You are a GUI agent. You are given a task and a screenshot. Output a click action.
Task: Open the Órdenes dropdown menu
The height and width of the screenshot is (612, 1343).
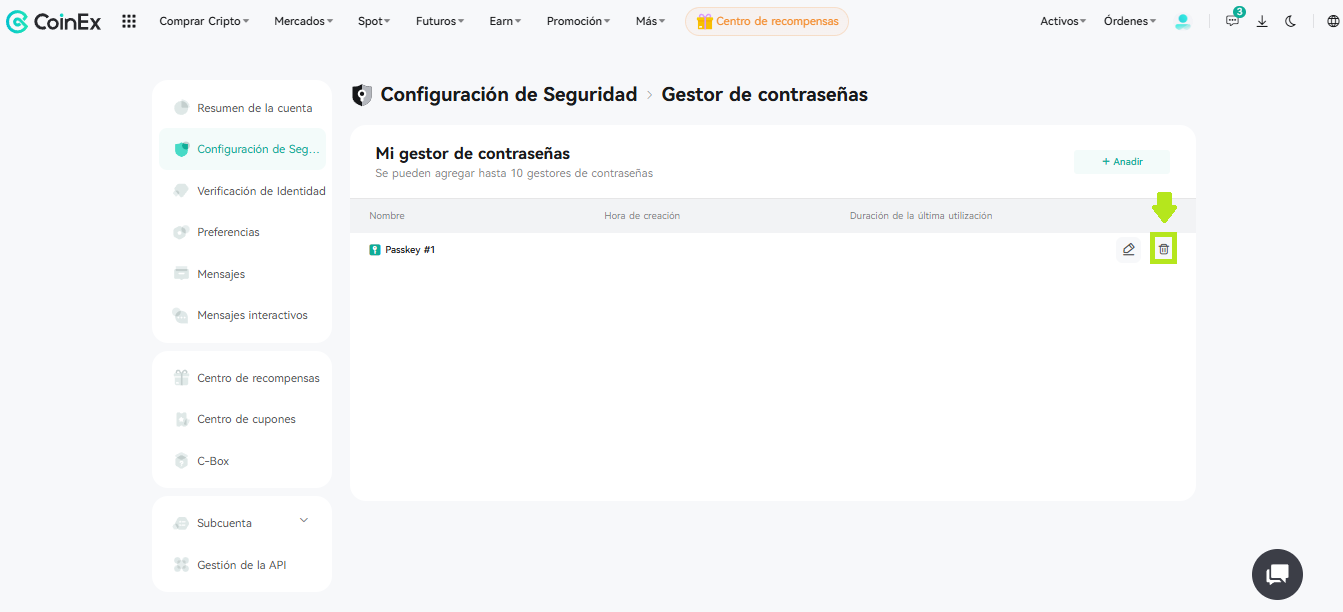[x=1130, y=21]
